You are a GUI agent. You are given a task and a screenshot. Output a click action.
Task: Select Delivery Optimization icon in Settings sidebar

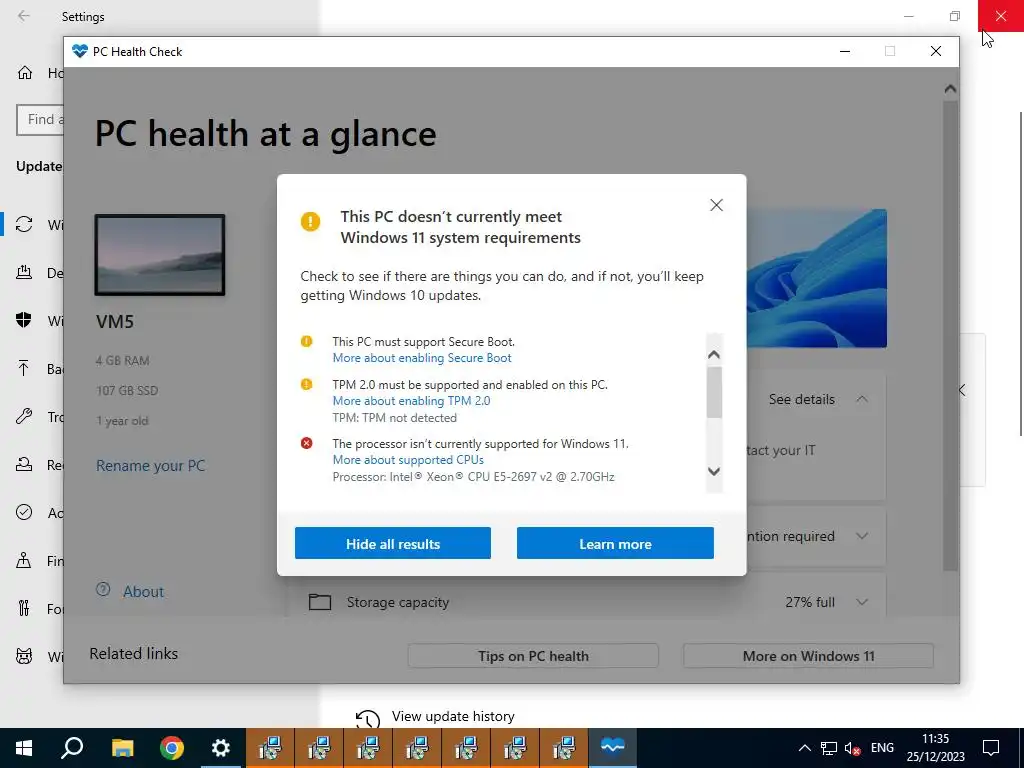click(24, 272)
